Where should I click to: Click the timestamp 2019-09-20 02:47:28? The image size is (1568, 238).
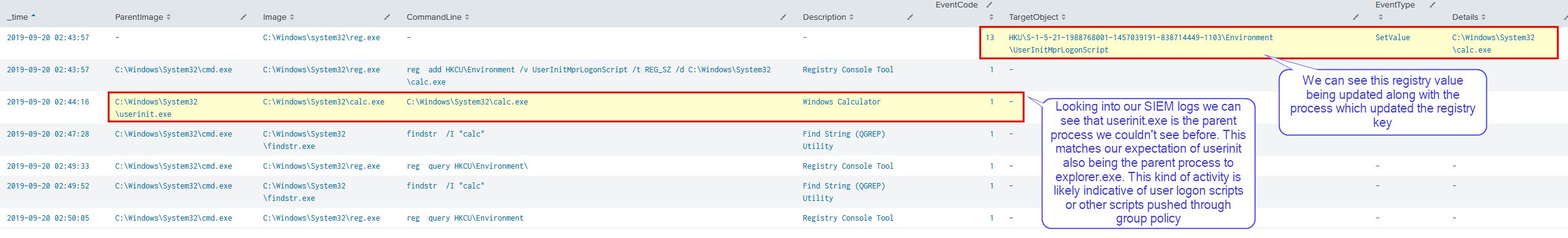[x=48, y=134]
